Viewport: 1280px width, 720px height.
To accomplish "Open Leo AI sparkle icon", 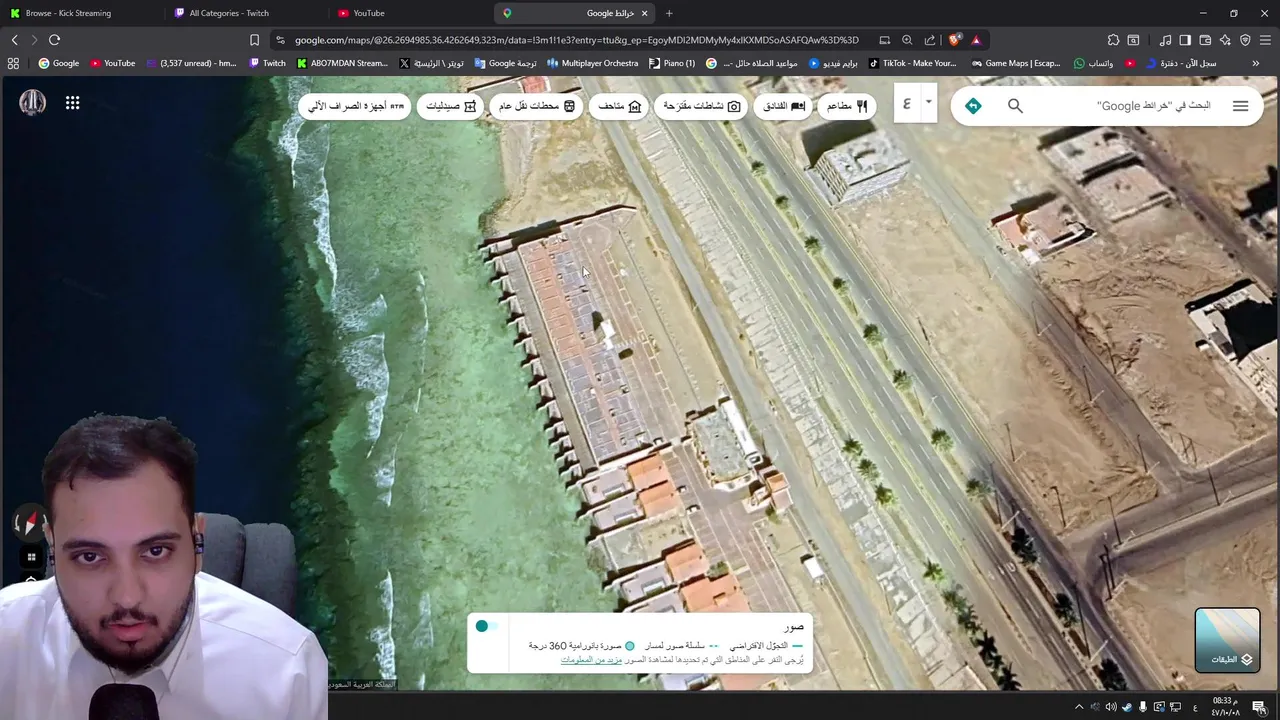I will pyautogui.click(x=1225, y=40).
